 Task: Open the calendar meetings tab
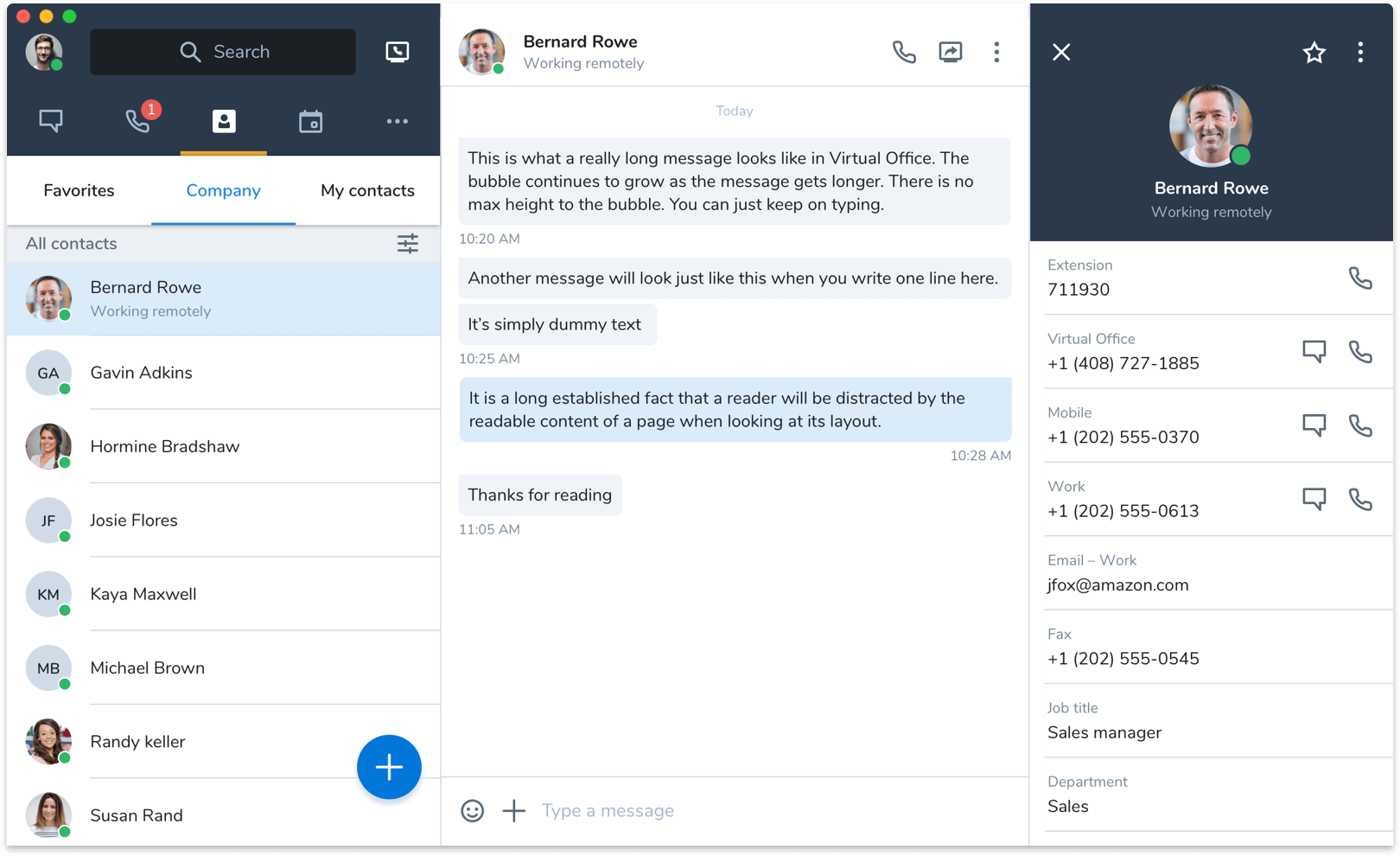tap(310, 121)
